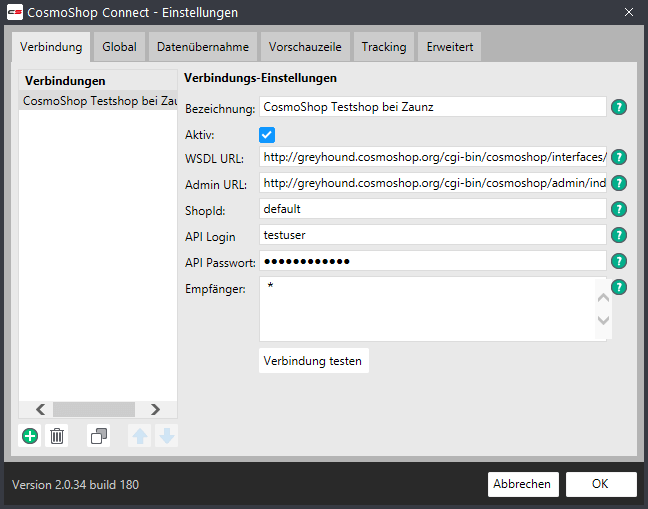Viewport: 648px width, 509px height.
Task: Open help for Admin URL field
Action: [619, 183]
